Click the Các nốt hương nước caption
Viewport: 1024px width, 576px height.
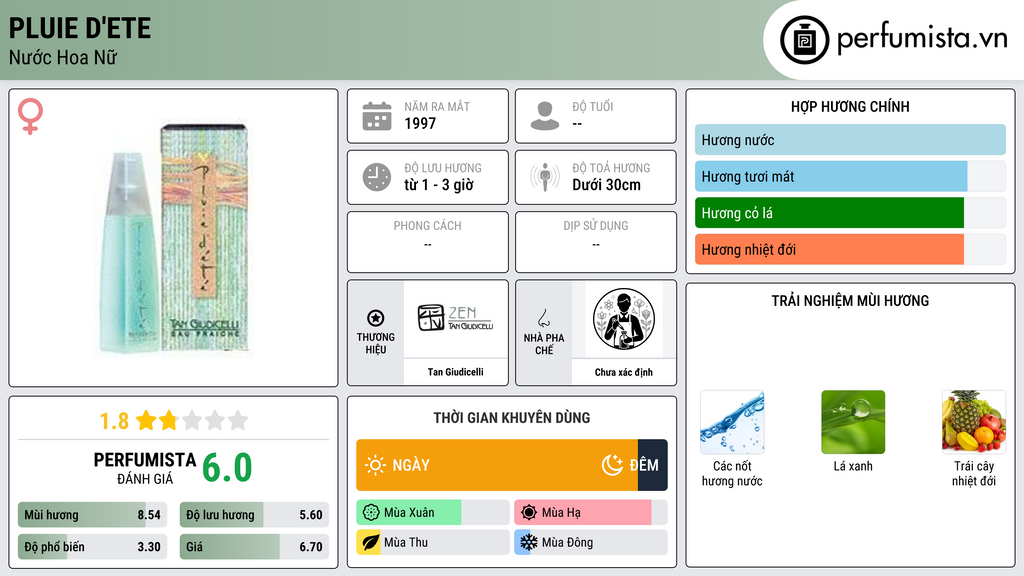tap(732, 473)
